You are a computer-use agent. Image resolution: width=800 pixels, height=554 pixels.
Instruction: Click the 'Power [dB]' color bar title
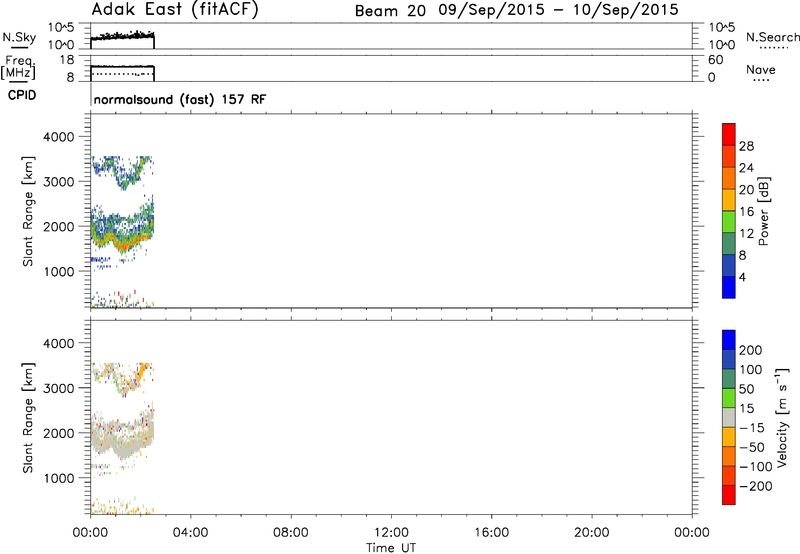(763, 211)
